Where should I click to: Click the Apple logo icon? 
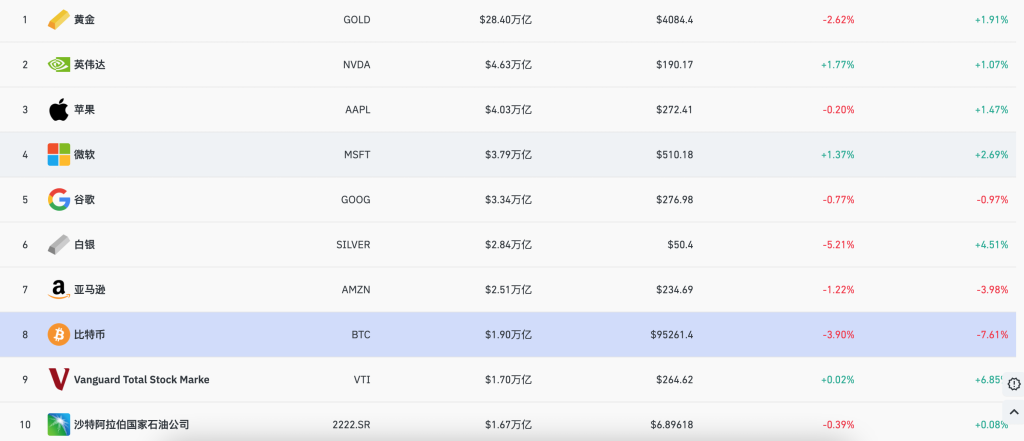[x=58, y=109]
